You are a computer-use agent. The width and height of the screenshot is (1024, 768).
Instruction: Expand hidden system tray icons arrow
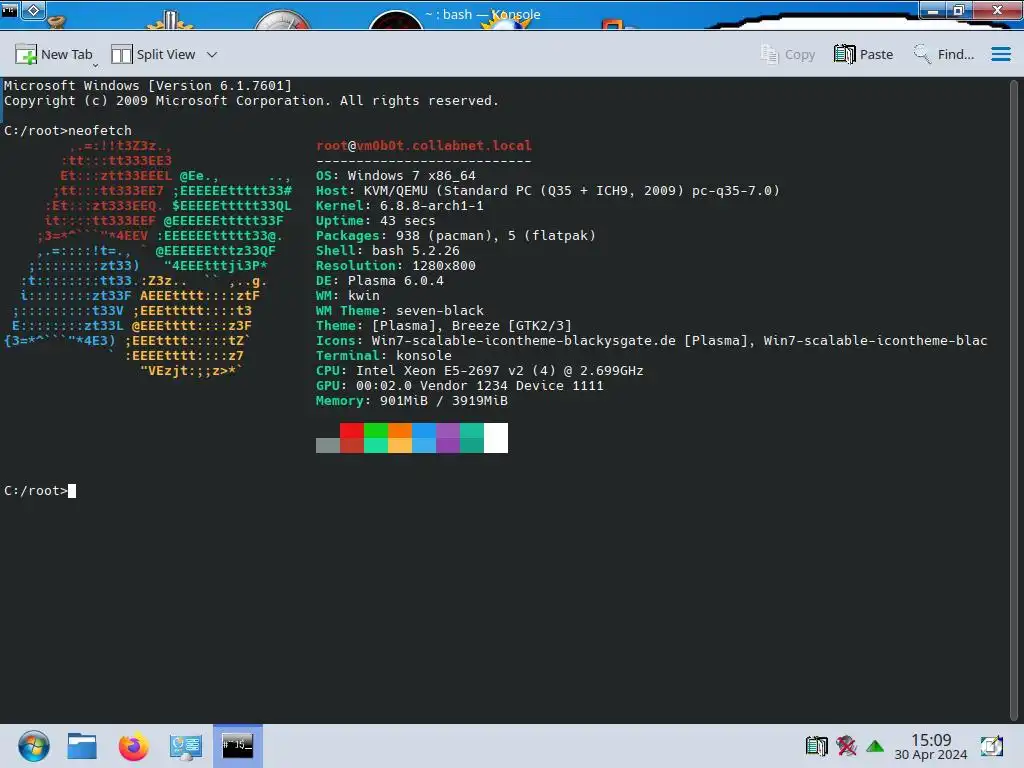875,746
